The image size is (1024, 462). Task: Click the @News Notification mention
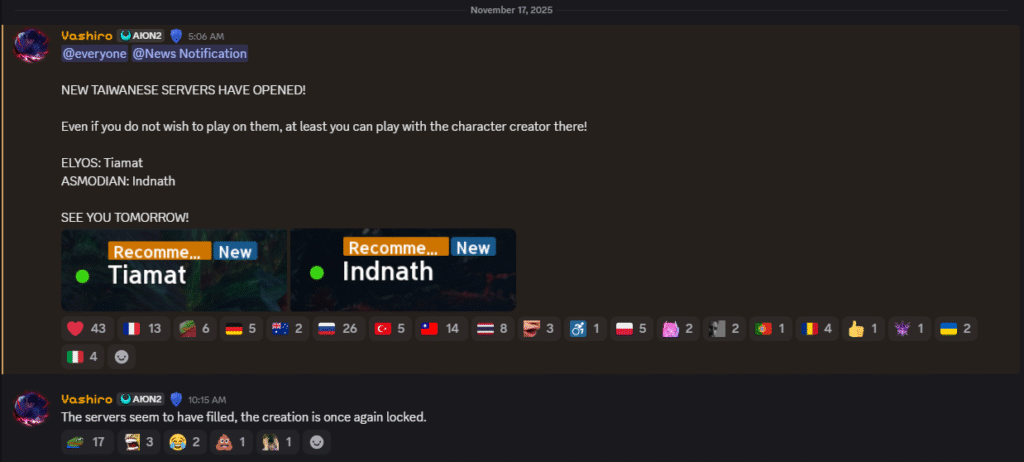189,54
